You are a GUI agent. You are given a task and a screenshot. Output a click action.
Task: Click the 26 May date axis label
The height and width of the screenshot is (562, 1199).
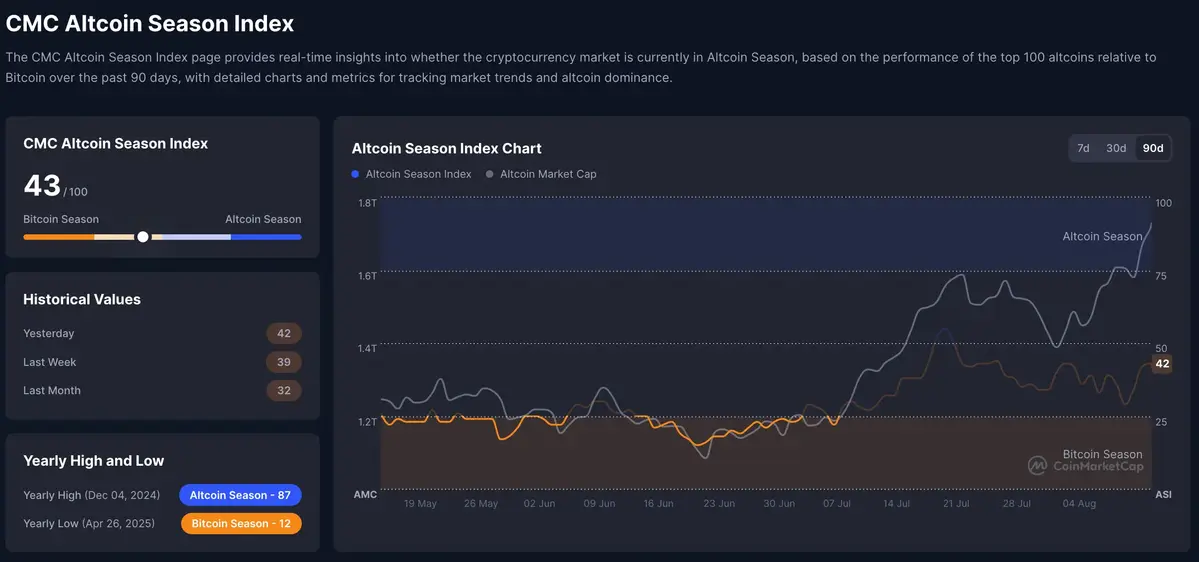tap(480, 504)
